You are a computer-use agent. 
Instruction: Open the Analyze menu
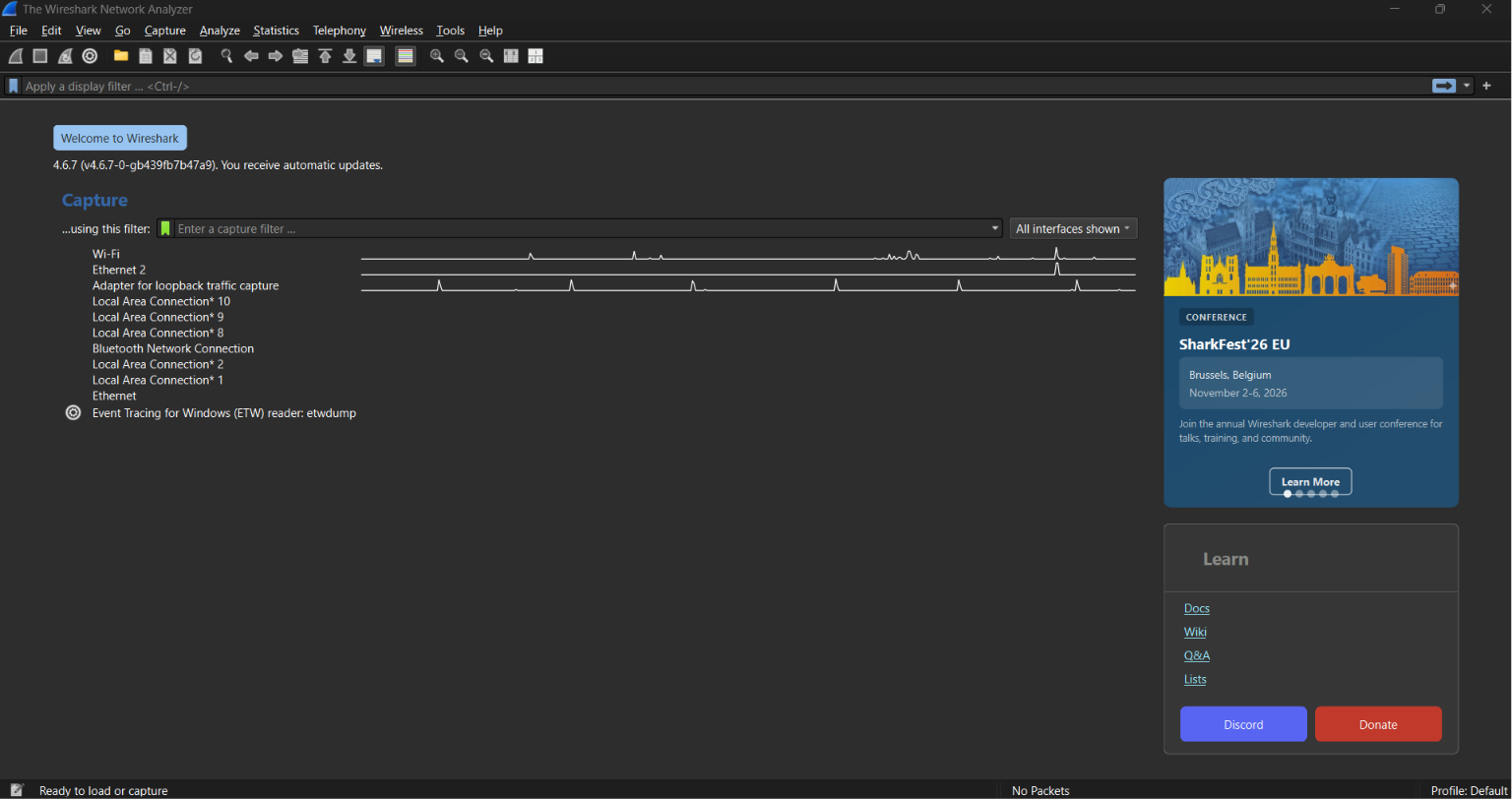point(220,31)
